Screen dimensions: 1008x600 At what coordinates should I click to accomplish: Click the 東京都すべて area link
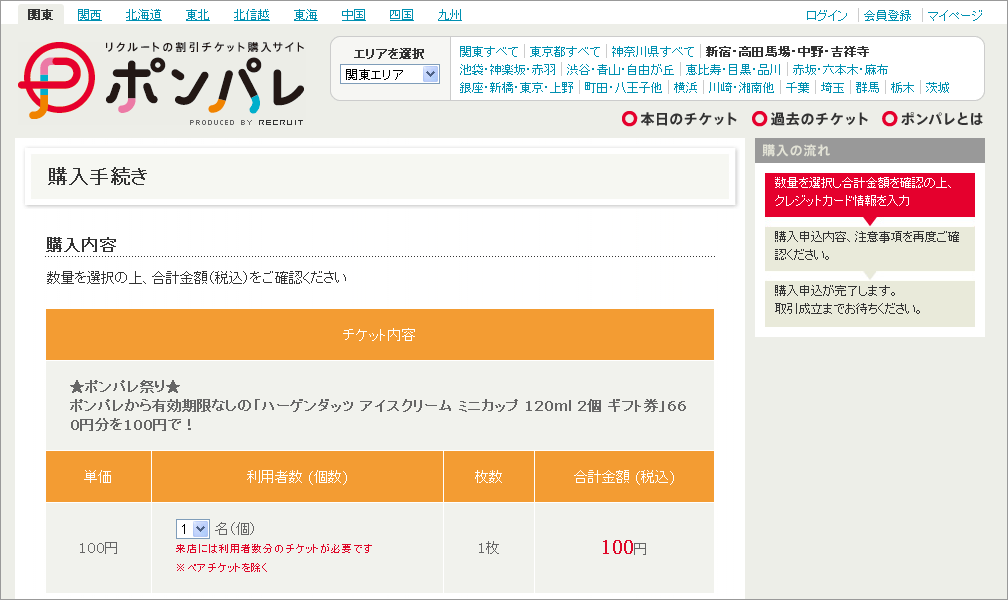[x=565, y=51]
